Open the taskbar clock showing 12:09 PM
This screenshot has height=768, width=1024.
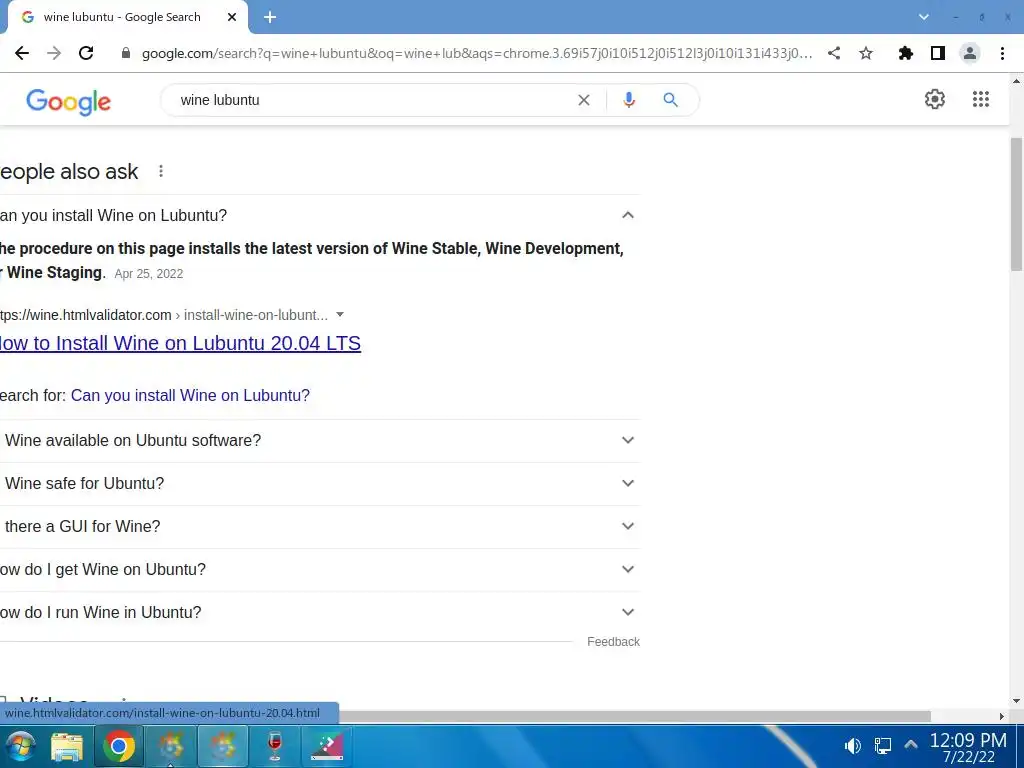tap(968, 748)
